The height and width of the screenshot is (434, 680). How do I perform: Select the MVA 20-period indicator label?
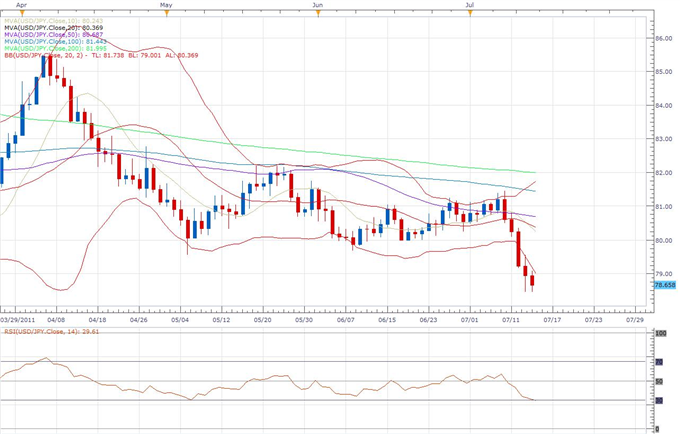tap(50, 29)
